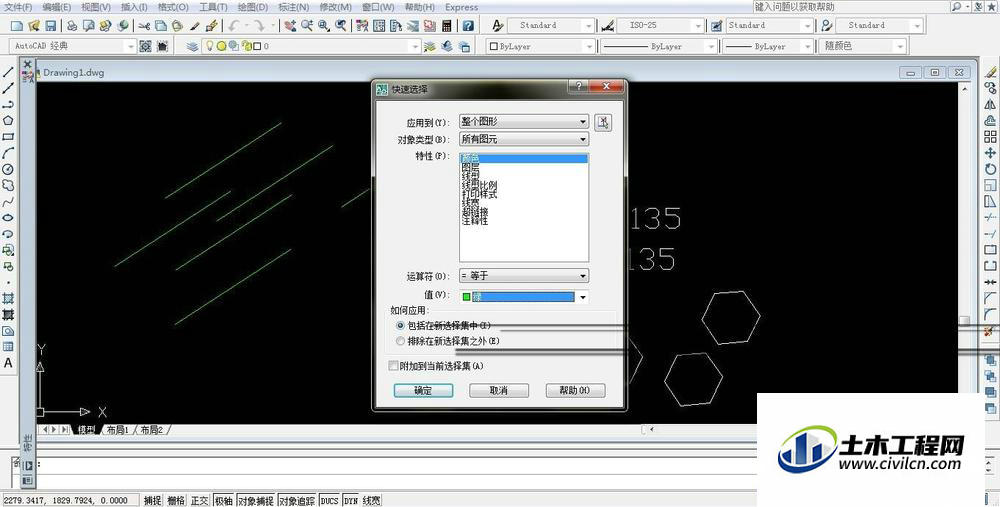Toggle 线宽 lineweight display in status bar
The width and height of the screenshot is (1000, 507).
pyautogui.click(x=372, y=501)
